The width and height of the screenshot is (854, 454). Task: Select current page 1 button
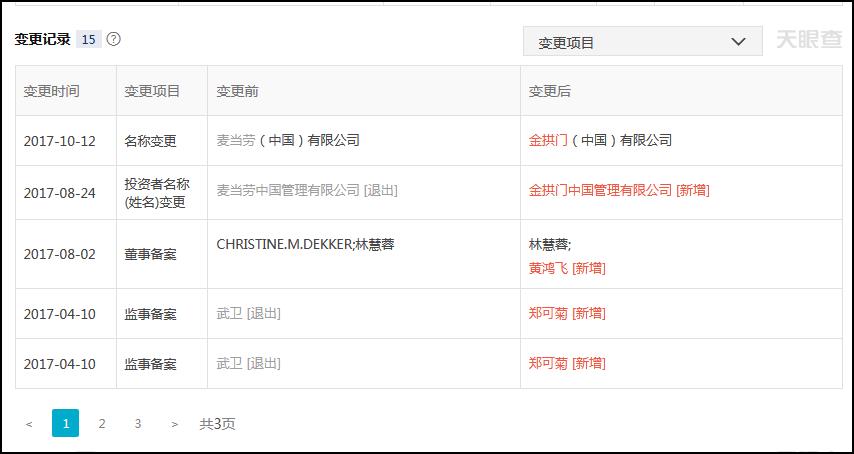click(65, 423)
